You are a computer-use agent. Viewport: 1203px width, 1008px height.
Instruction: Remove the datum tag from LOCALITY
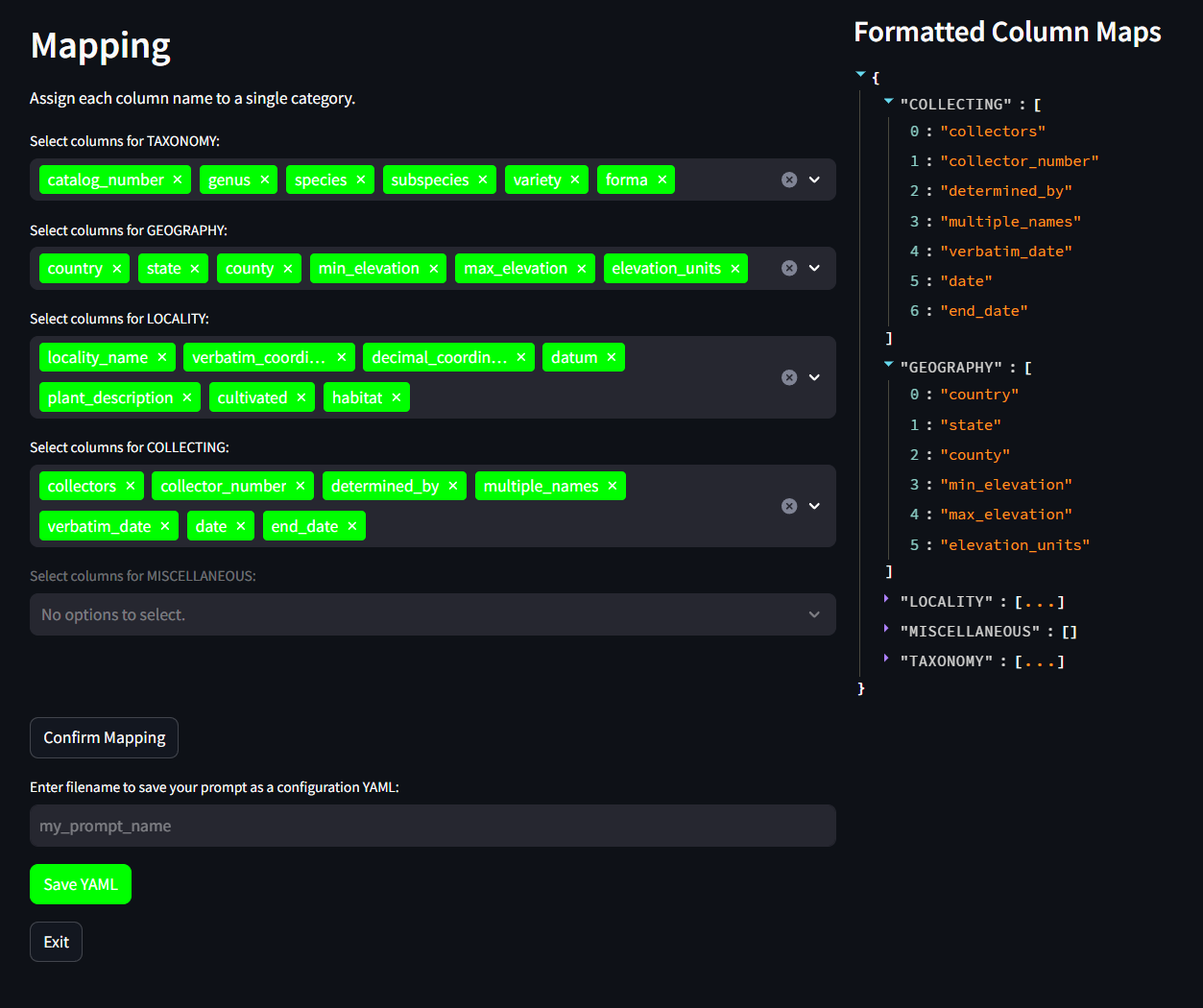coord(612,358)
